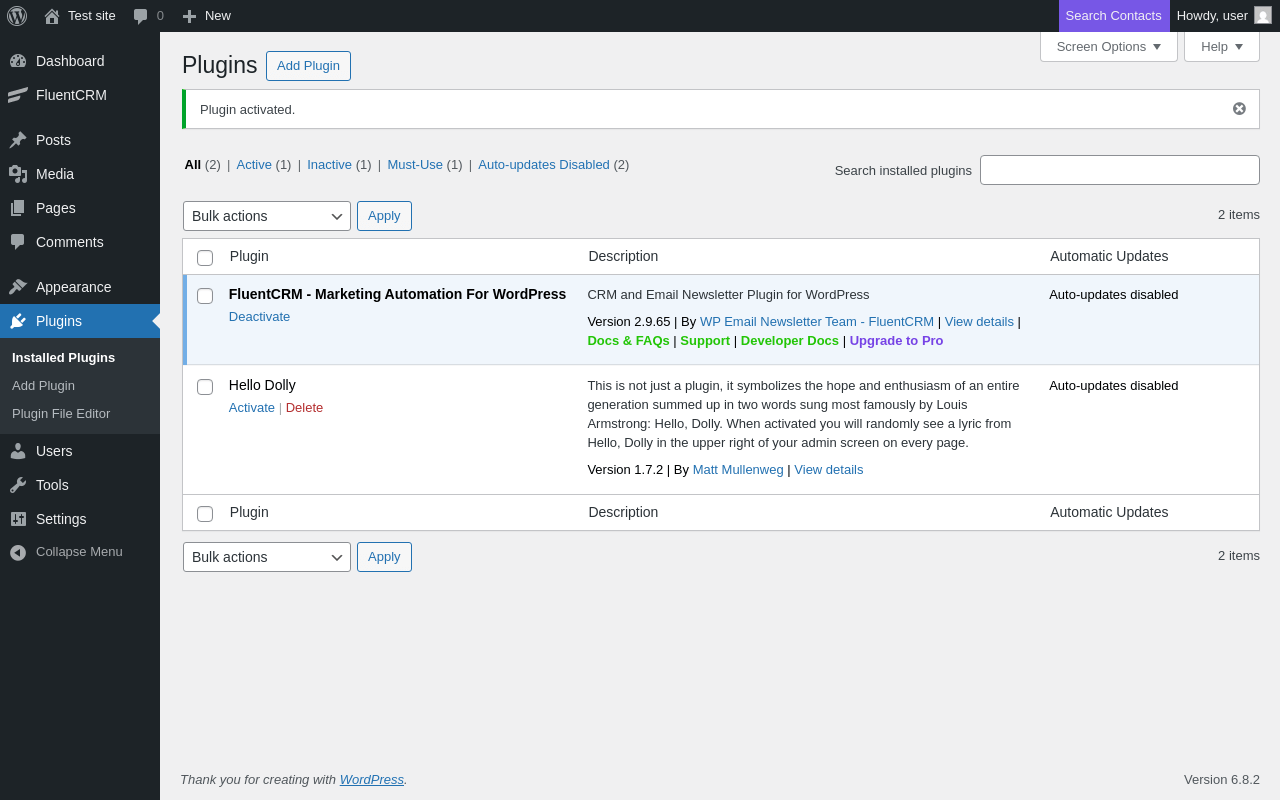Viewport: 1280px width, 800px height.
Task: Filter plugins by Auto-updates Disabled
Action: pos(544,165)
